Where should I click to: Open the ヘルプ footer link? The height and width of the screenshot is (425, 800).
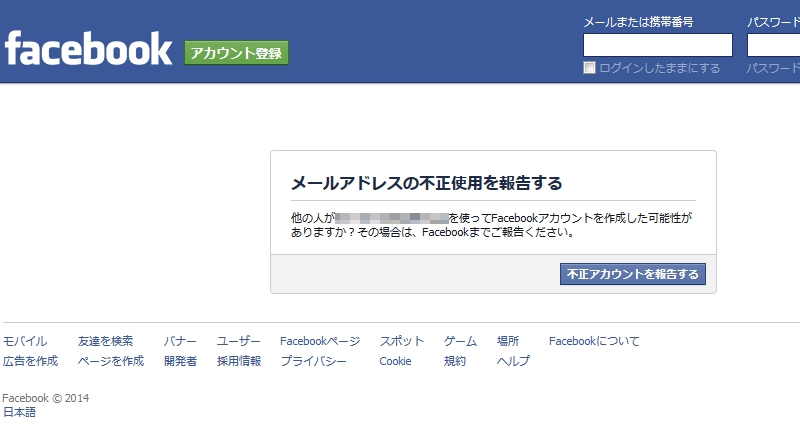(x=513, y=361)
